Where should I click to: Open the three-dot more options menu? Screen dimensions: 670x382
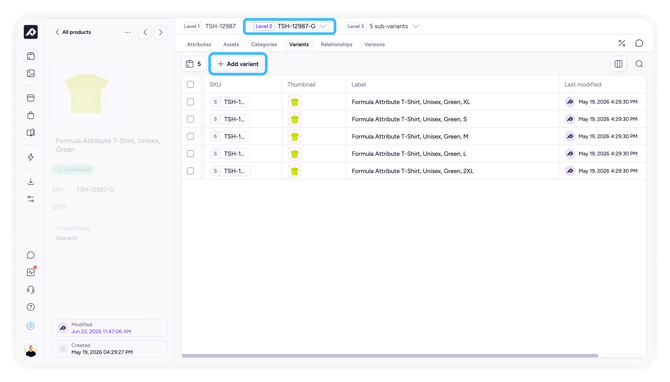127,32
